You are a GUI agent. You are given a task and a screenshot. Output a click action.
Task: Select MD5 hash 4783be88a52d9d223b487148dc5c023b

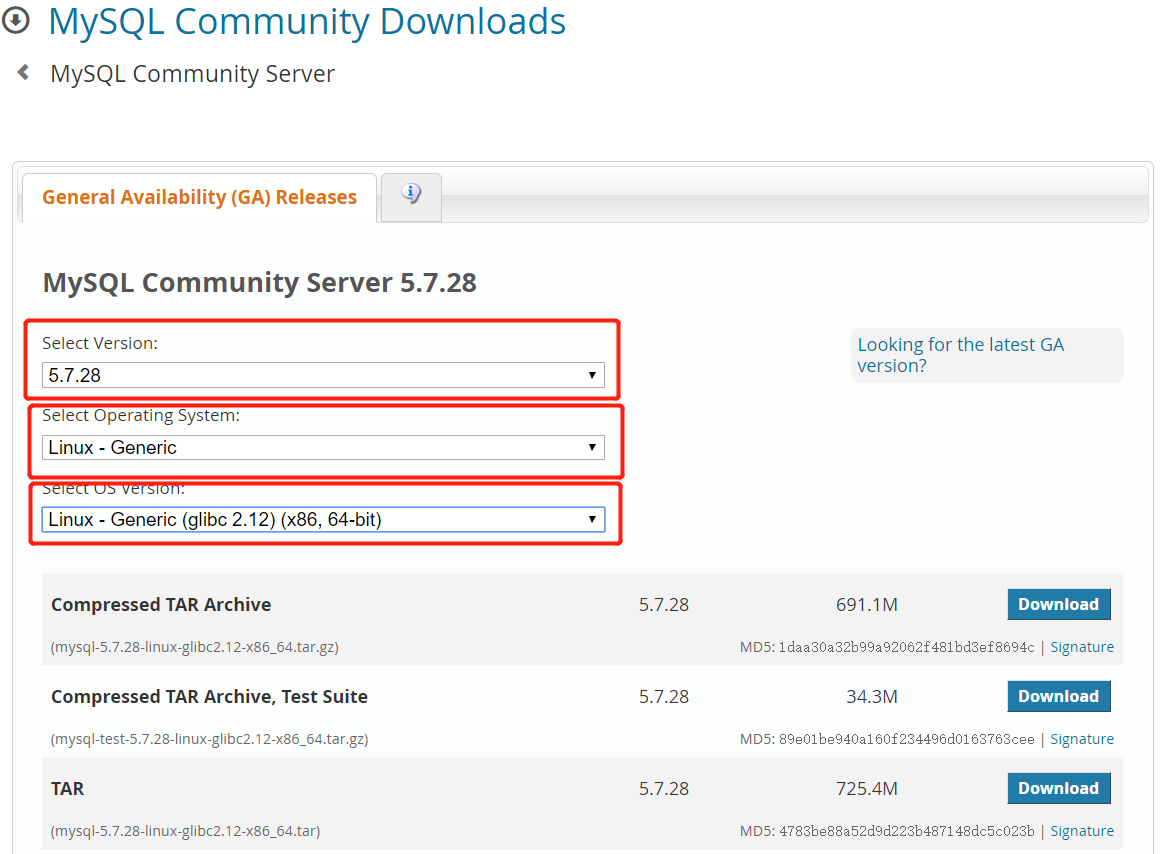coord(907,831)
